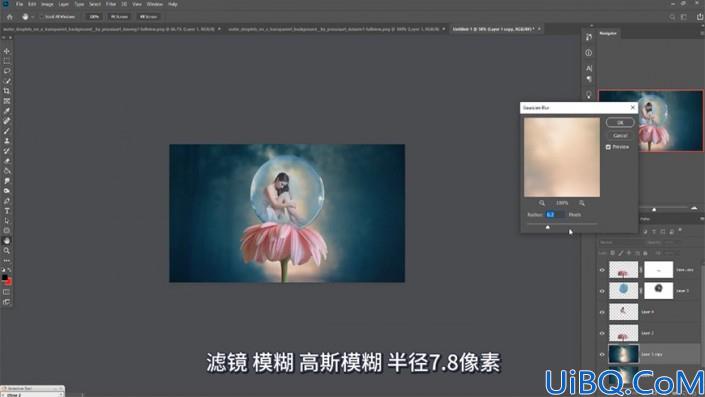Hide the top masked flower layer

click(x=602, y=270)
